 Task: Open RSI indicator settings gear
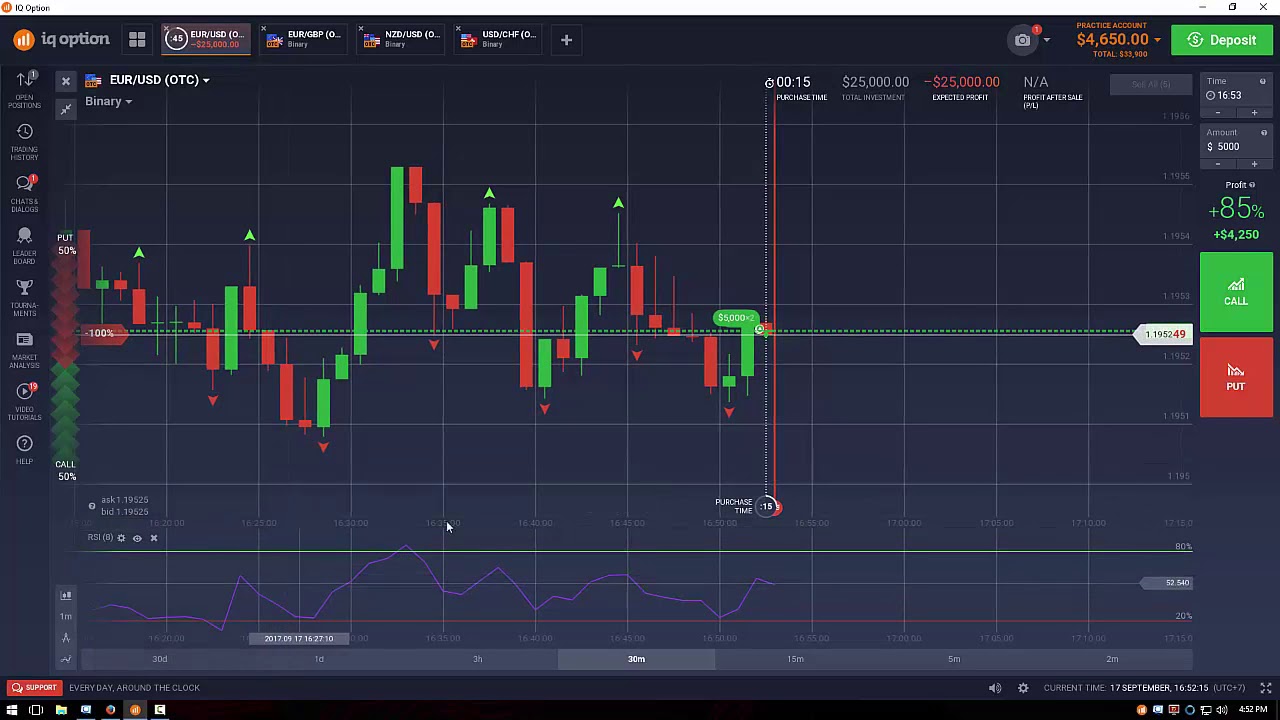(121, 538)
